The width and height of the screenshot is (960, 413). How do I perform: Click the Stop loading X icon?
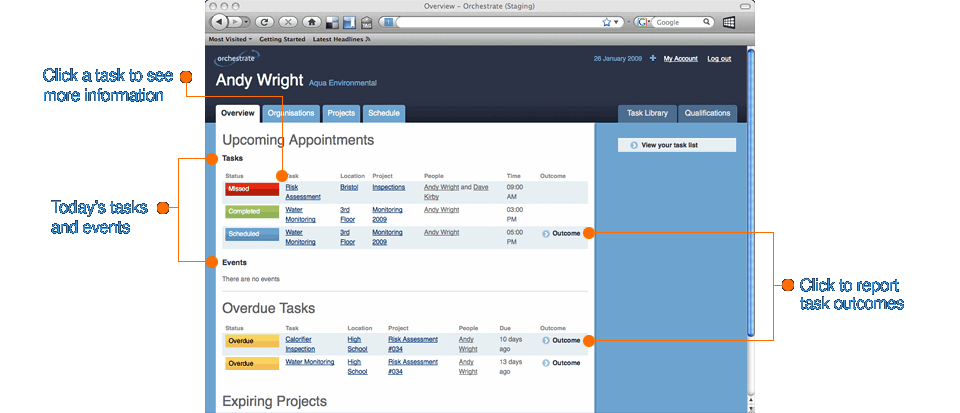pyautogui.click(x=288, y=21)
